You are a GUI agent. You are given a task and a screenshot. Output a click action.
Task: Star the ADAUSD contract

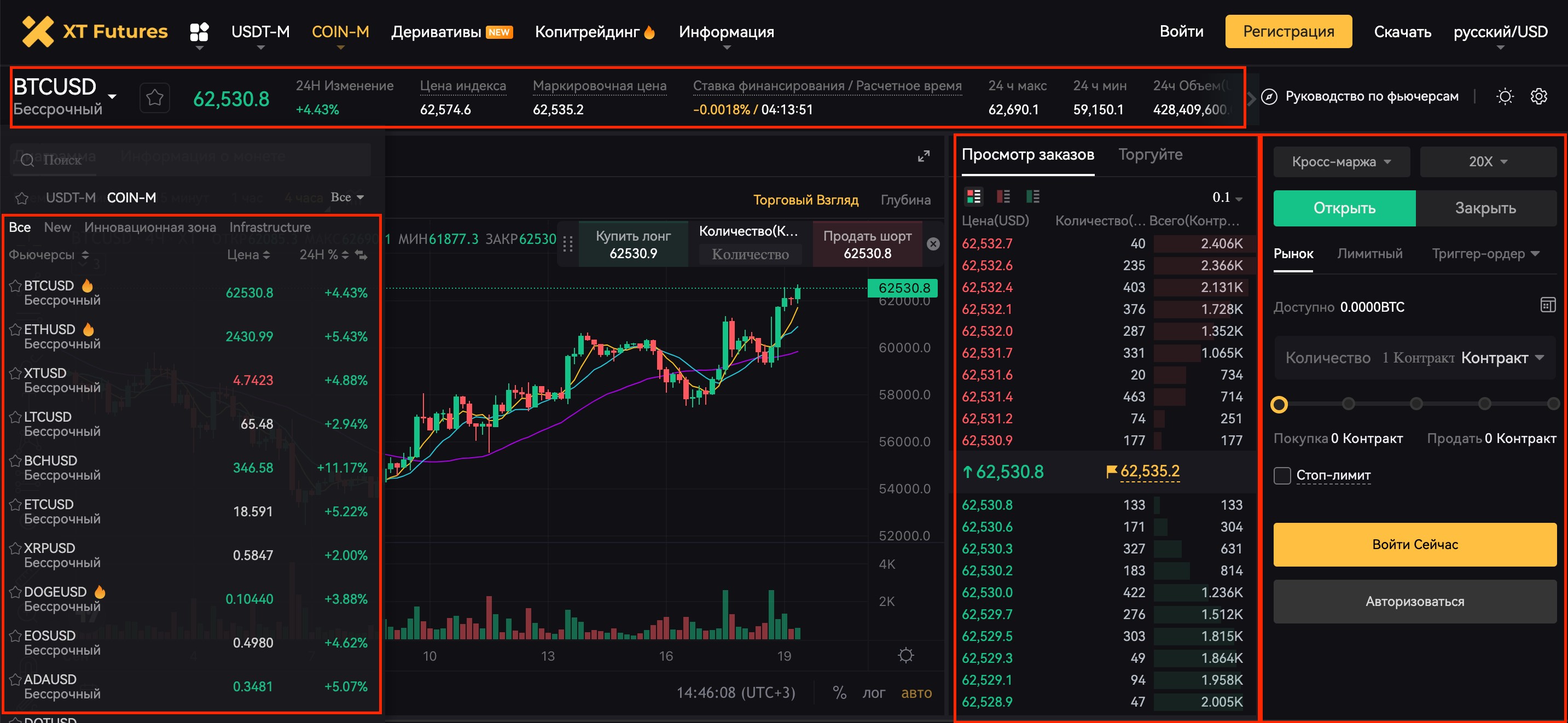[x=15, y=680]
